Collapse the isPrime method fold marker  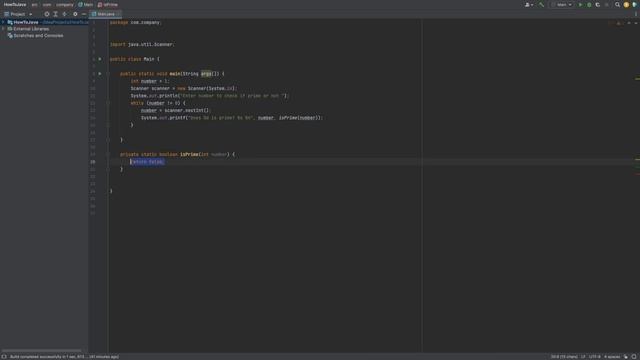coord(108,154)
